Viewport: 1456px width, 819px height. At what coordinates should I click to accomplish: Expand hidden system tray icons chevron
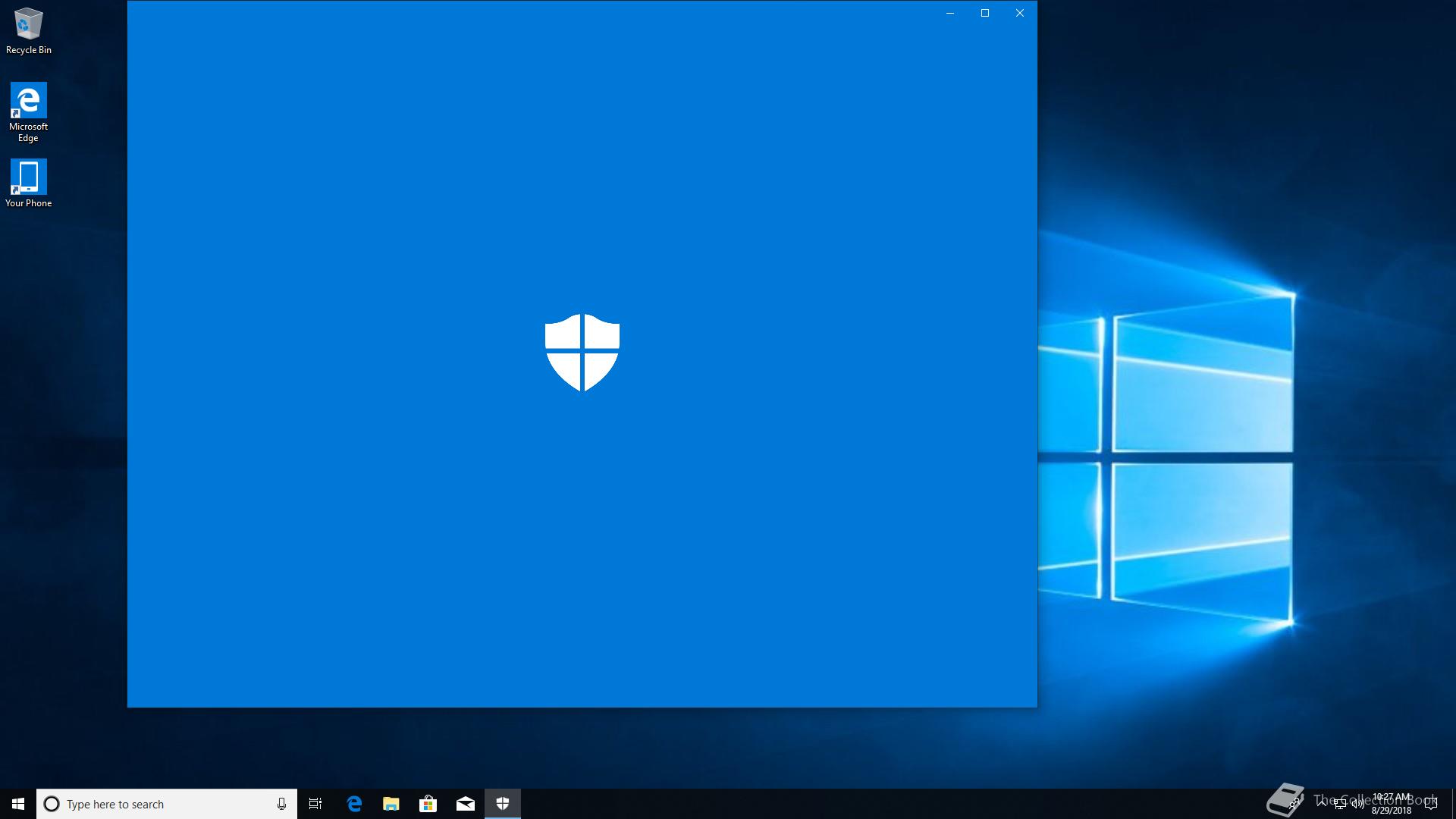coord(1322,804)
